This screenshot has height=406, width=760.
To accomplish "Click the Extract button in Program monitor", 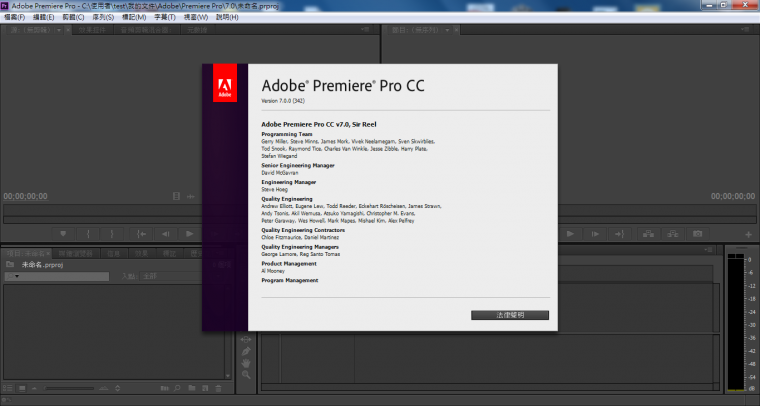I will pos(673,234).
